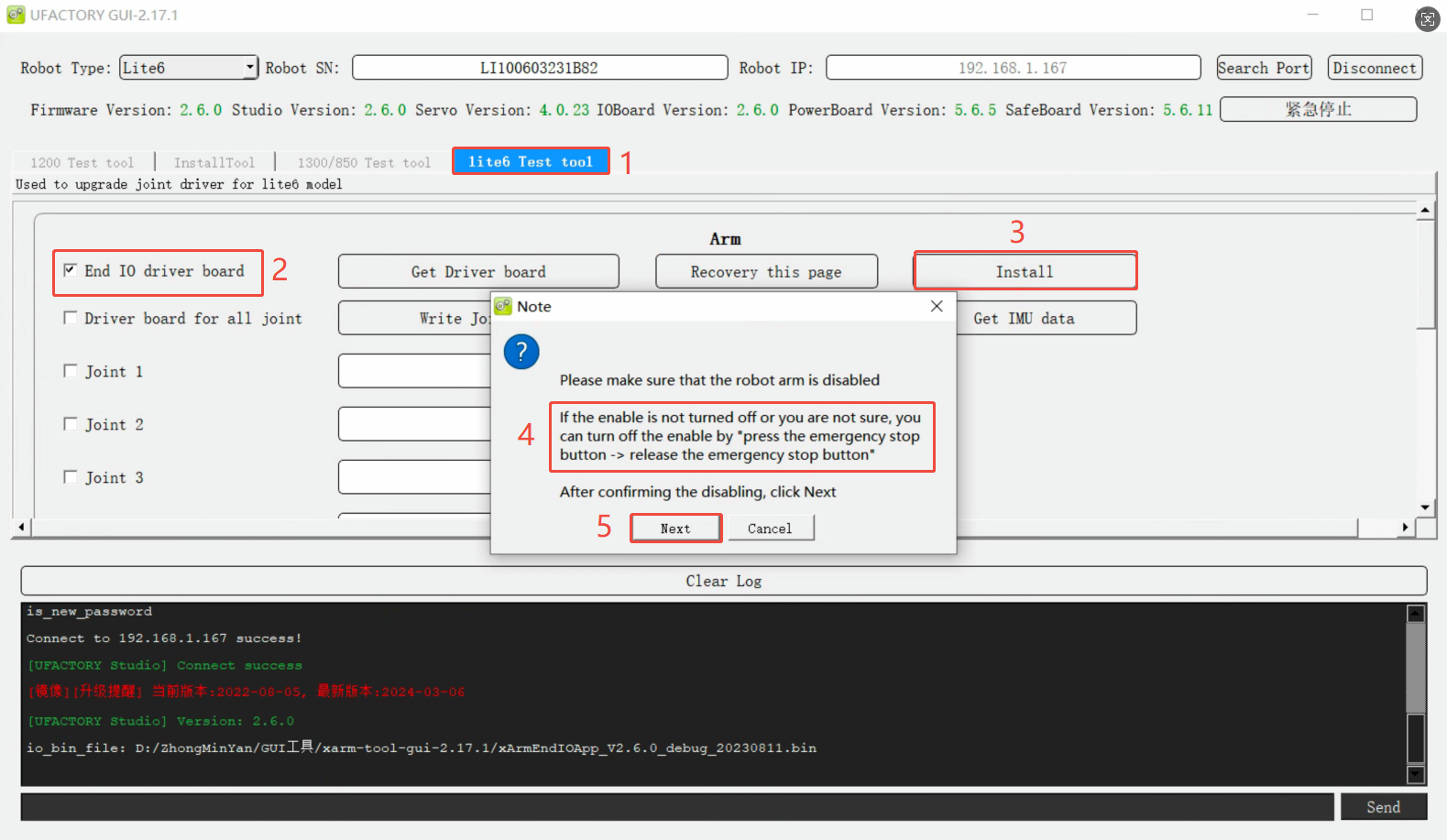The image size is (1447, 840).
Task: Click the Write Joint button behind dialog
Action: coord(414,318)
